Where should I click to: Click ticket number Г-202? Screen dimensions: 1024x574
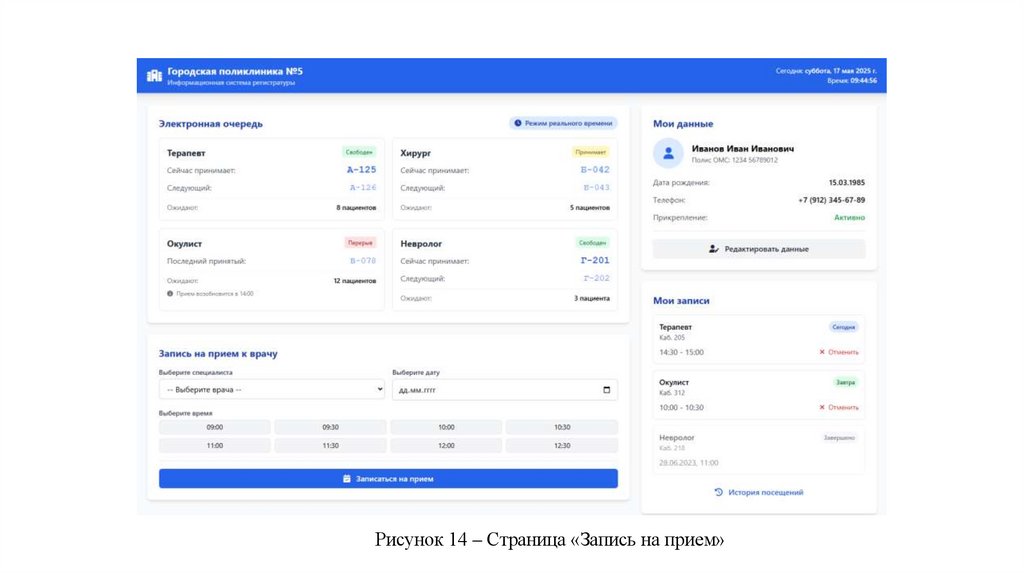(x=596, y=278)
